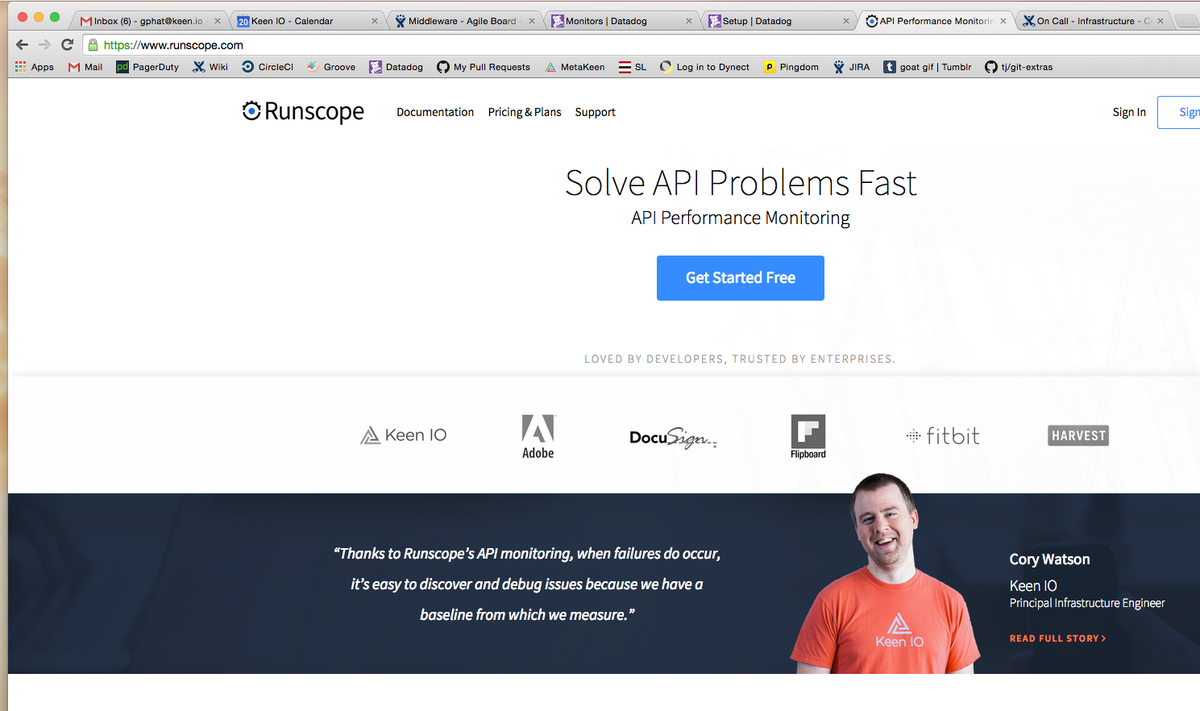Click the Adobe customer logo
Image resolution: width=1200 pixels, height=711 pixels.
coord(538,437)
